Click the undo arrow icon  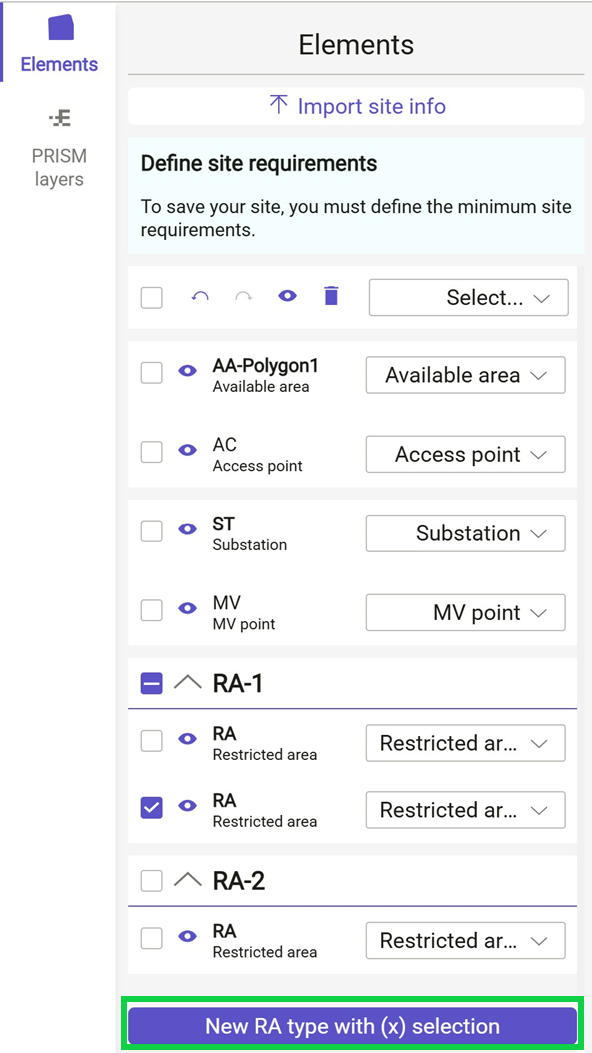[199, 297]
